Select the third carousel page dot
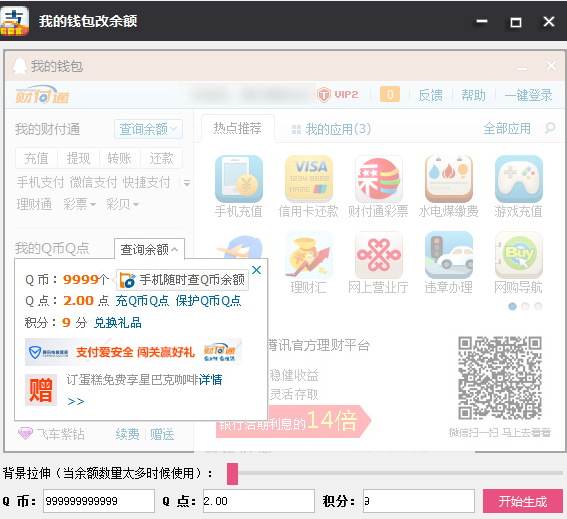This screenshot has width=567, height=519. point(538,306)
